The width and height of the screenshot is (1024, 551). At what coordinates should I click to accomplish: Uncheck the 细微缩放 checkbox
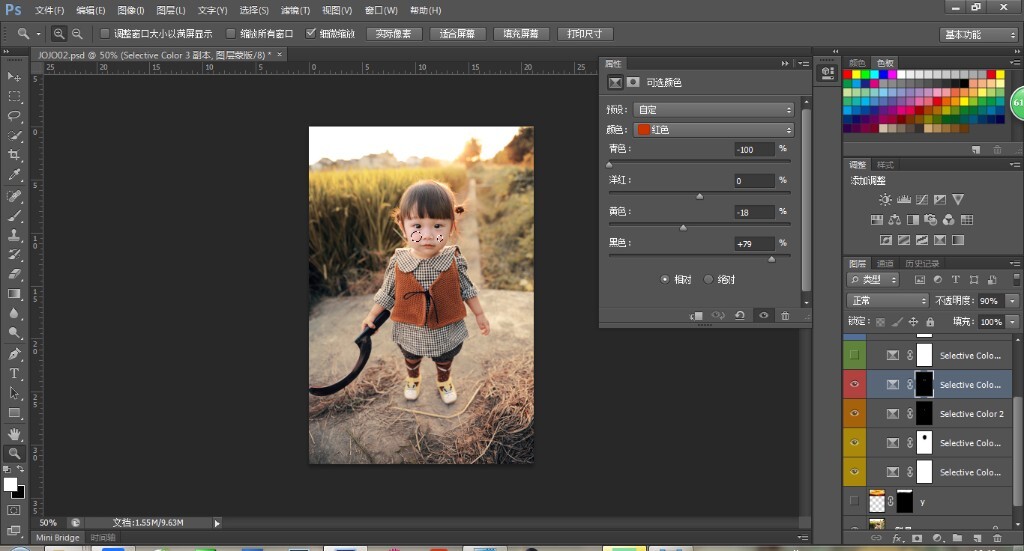pyautogui.click(x=311, y=33)
